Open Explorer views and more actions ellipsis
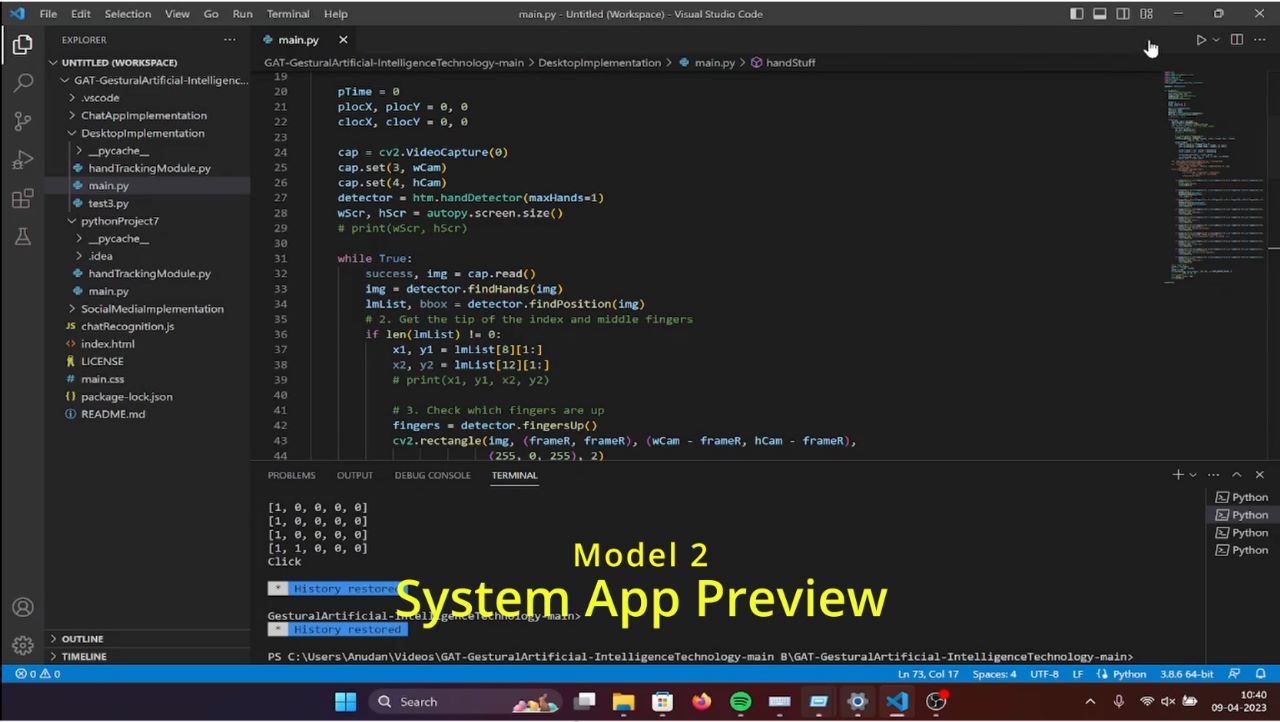 click(230, 40)
